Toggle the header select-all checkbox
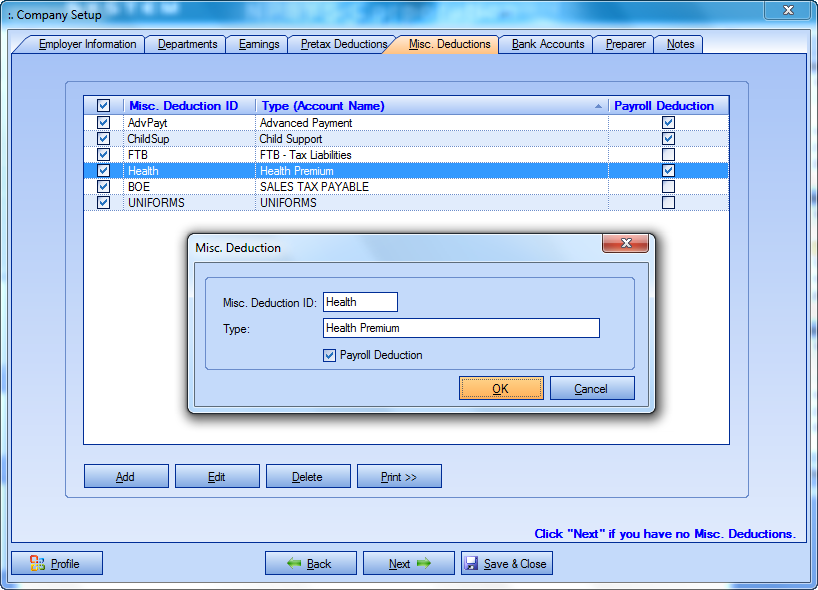This screenshot has height=590, width=818. (103, 106)
